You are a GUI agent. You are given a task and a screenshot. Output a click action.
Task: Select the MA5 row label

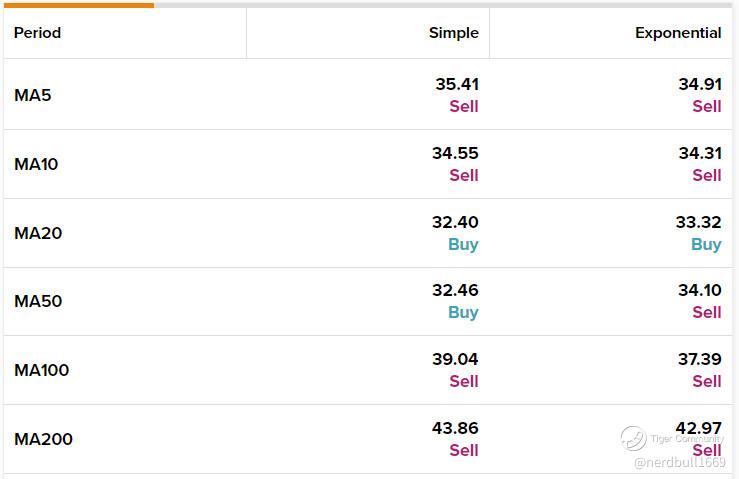coord(33,95)
